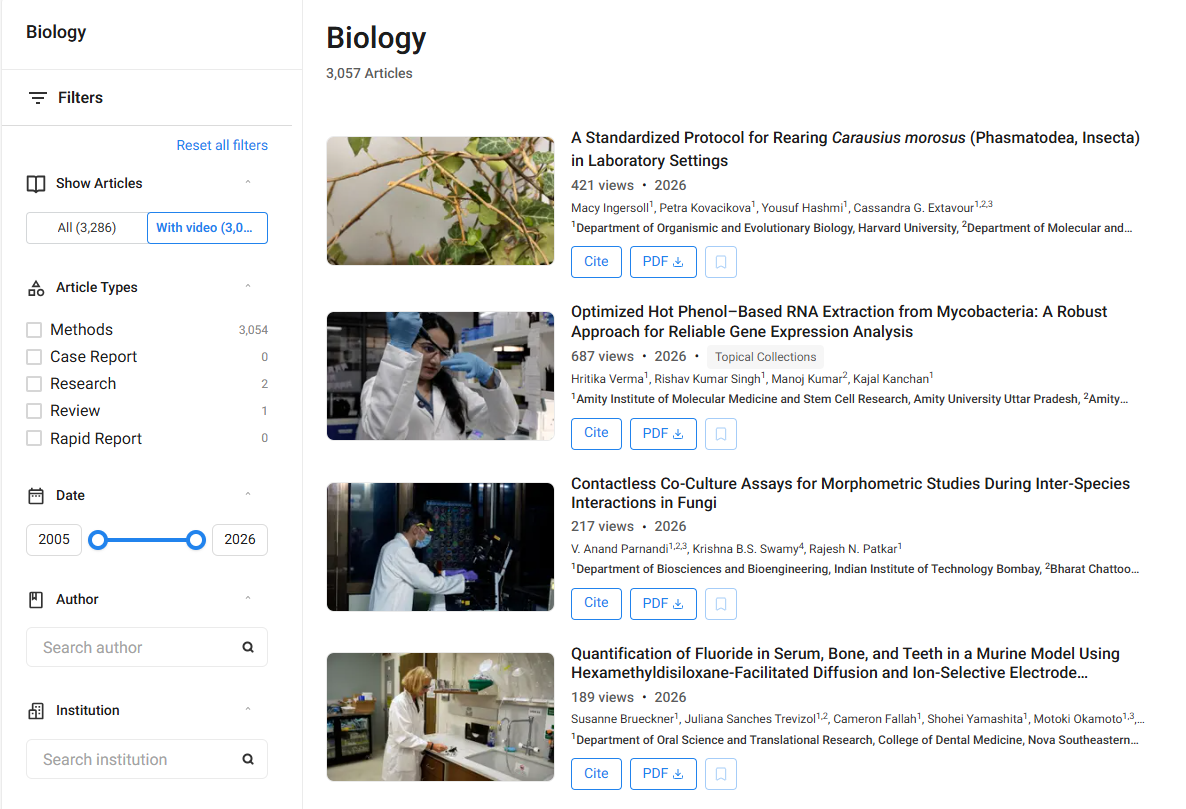Download PDF of Hot Phenol RNA Extraction article
The width and height of the screenshot is (1186, 809).
point(663,434)
